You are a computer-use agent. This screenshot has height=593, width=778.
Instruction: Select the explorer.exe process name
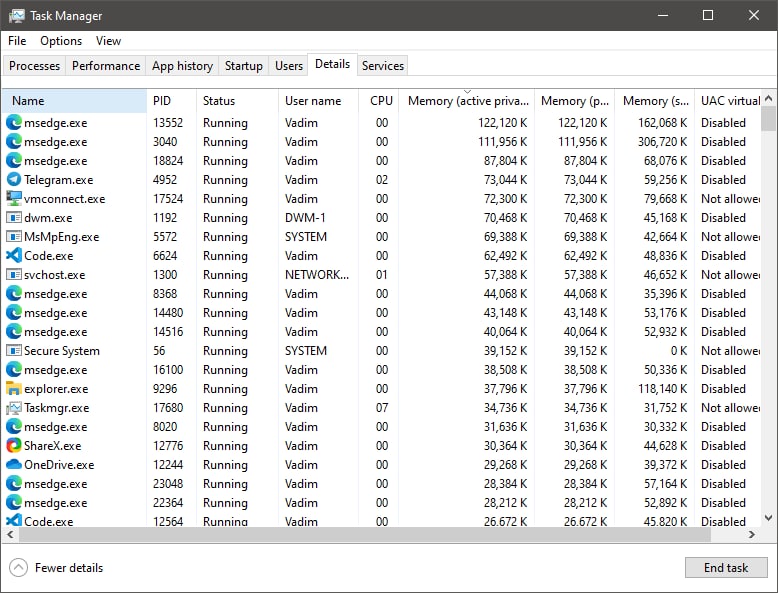coord(56,389)
